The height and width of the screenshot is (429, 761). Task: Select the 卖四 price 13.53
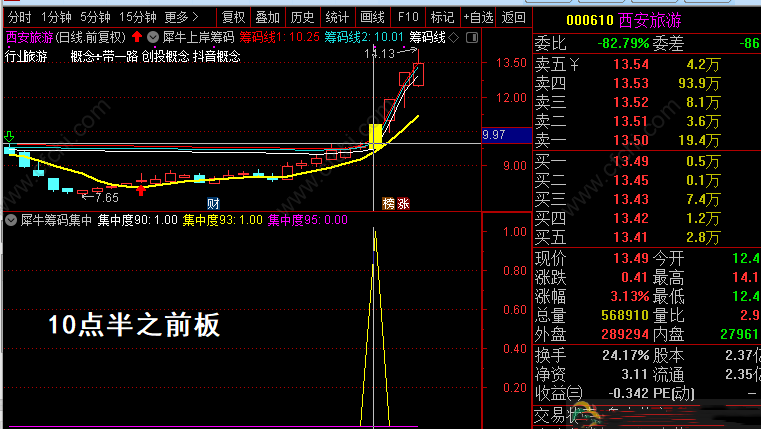(x=630, y=83)
